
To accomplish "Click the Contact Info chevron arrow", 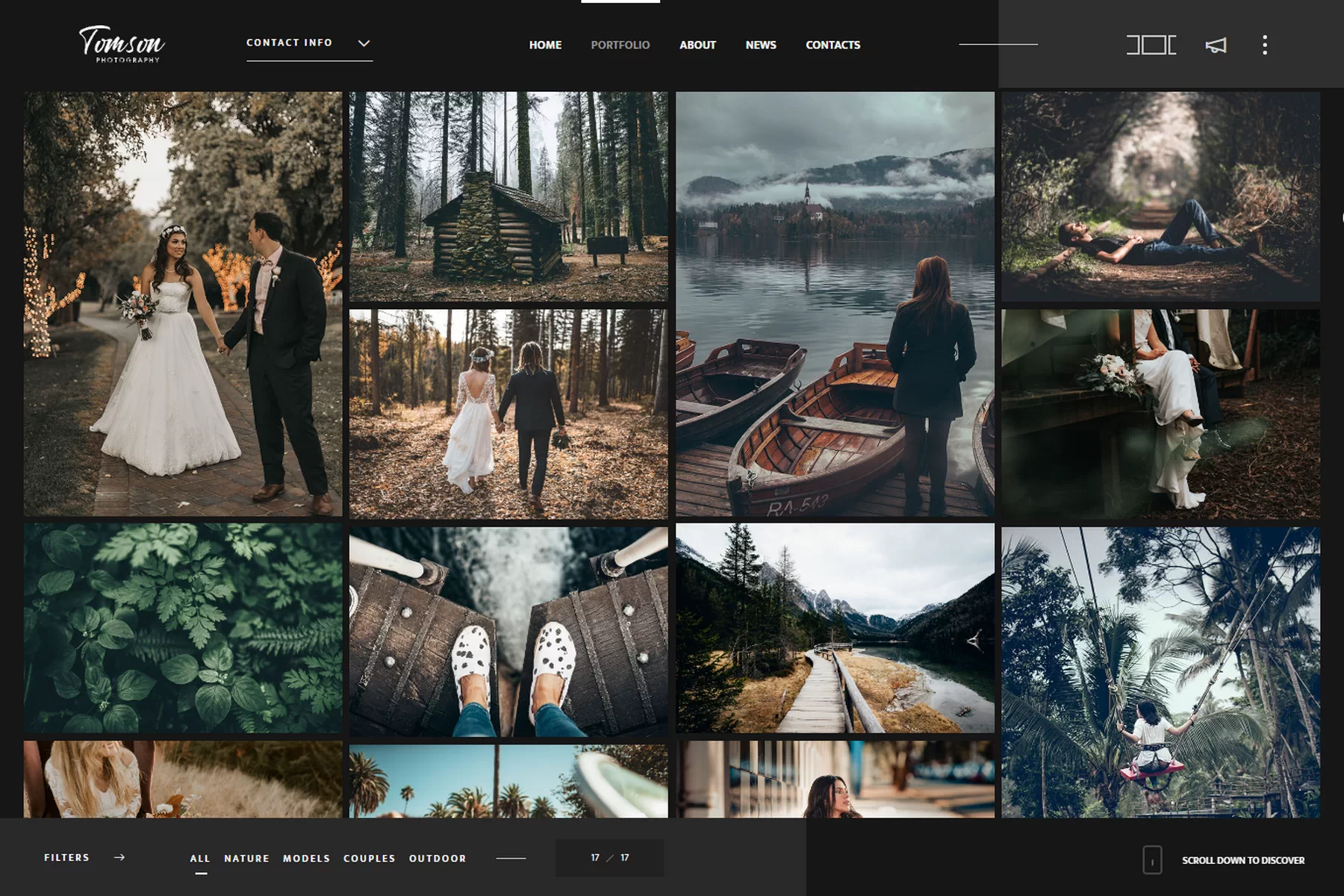I will (364, 43).
